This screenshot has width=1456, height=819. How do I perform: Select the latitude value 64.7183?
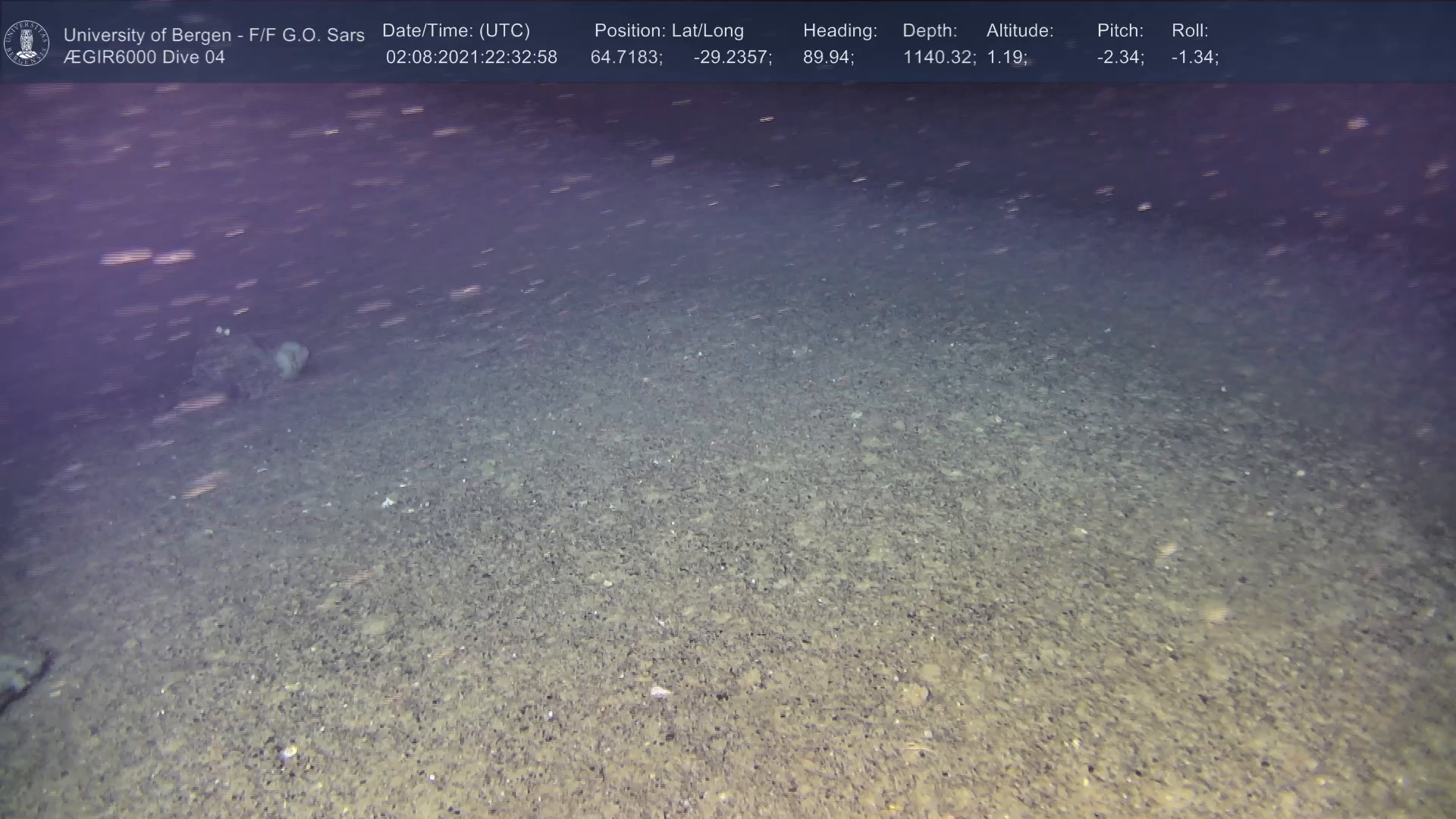pos(626,58)
